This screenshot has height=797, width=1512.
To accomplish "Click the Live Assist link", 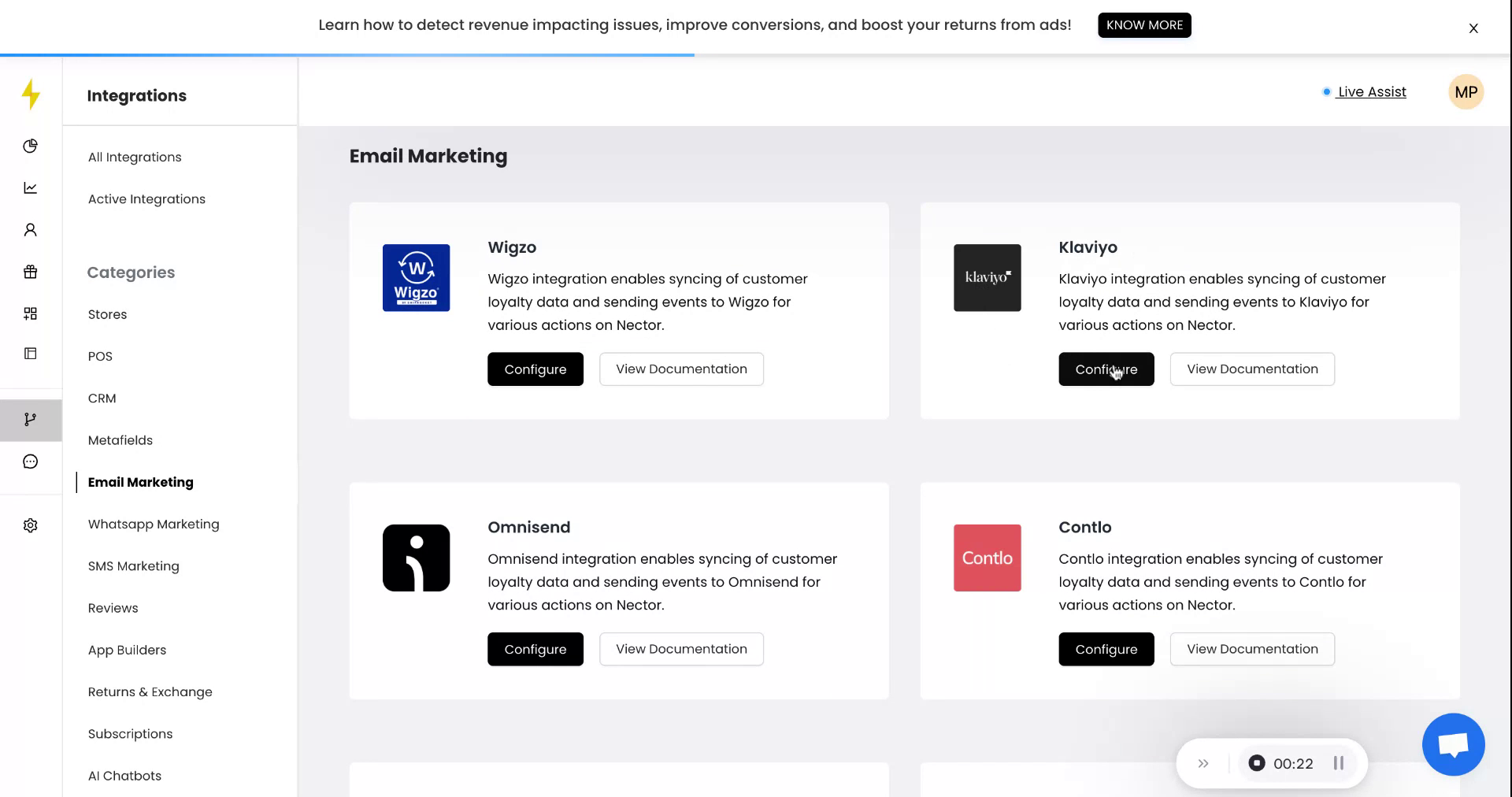I will (x=1371, y=92).
